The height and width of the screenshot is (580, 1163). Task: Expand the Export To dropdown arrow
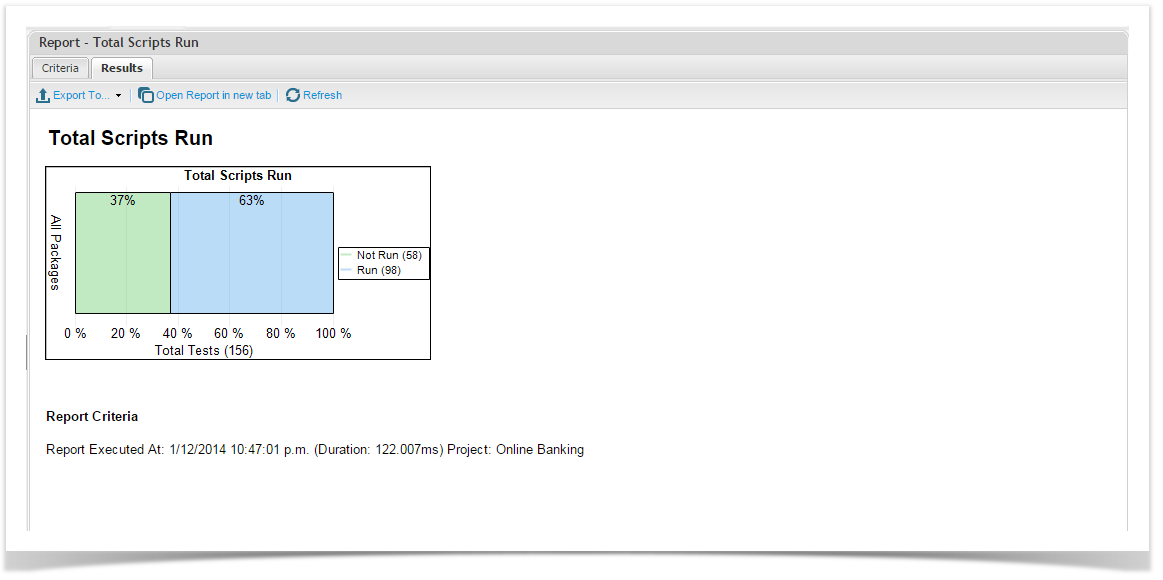(x=118, y=96)
